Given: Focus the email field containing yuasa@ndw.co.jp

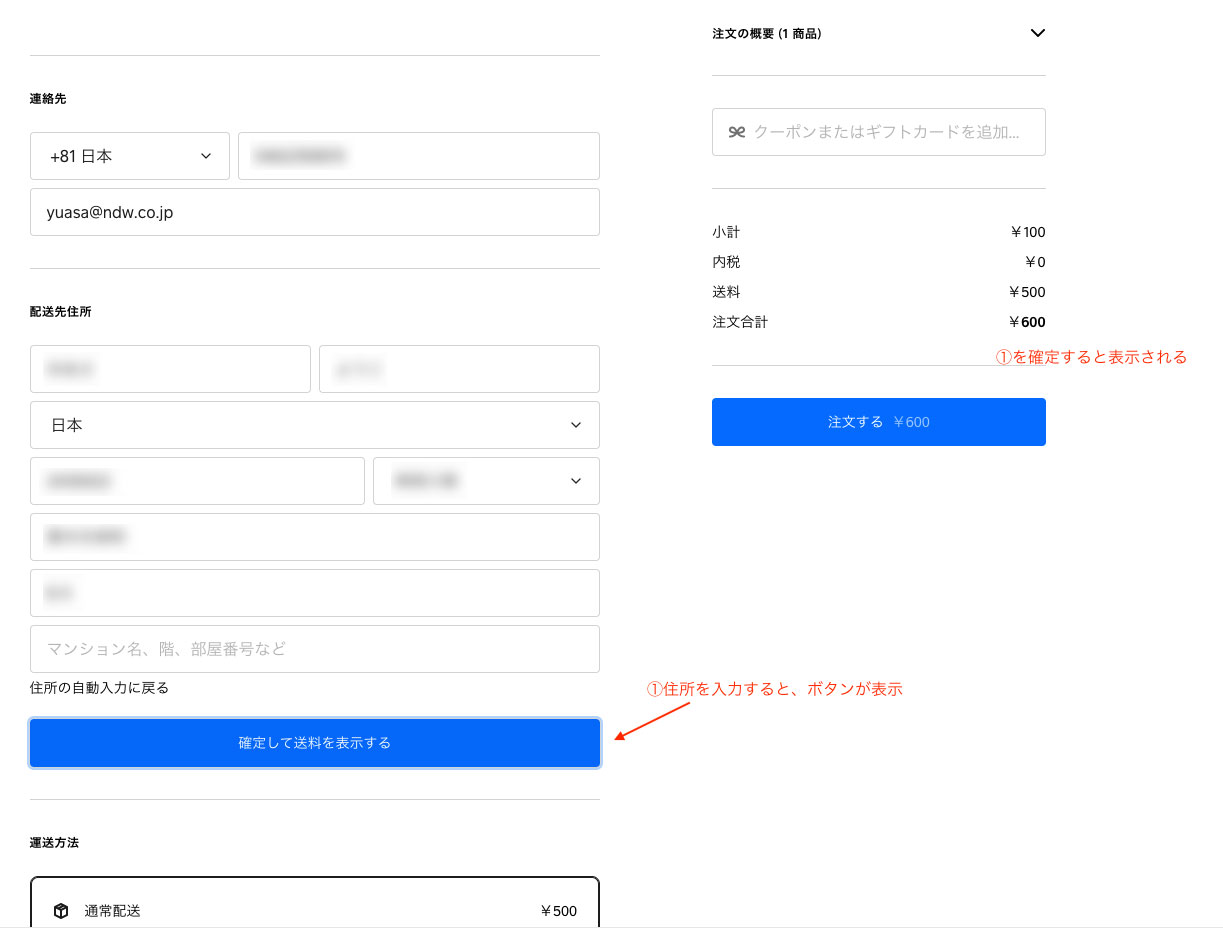Looking at the screenshot, I should click(x=314, y=212).
